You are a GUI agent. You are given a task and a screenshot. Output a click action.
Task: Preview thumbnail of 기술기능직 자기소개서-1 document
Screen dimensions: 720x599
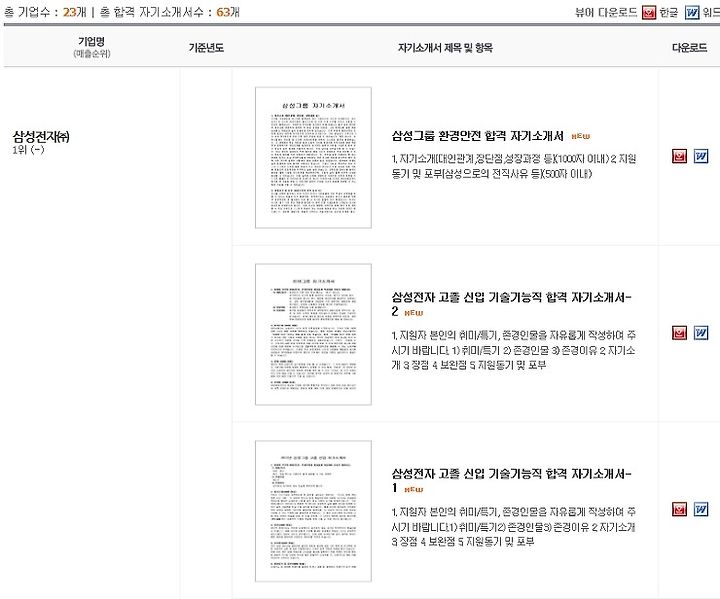(313, 511)
